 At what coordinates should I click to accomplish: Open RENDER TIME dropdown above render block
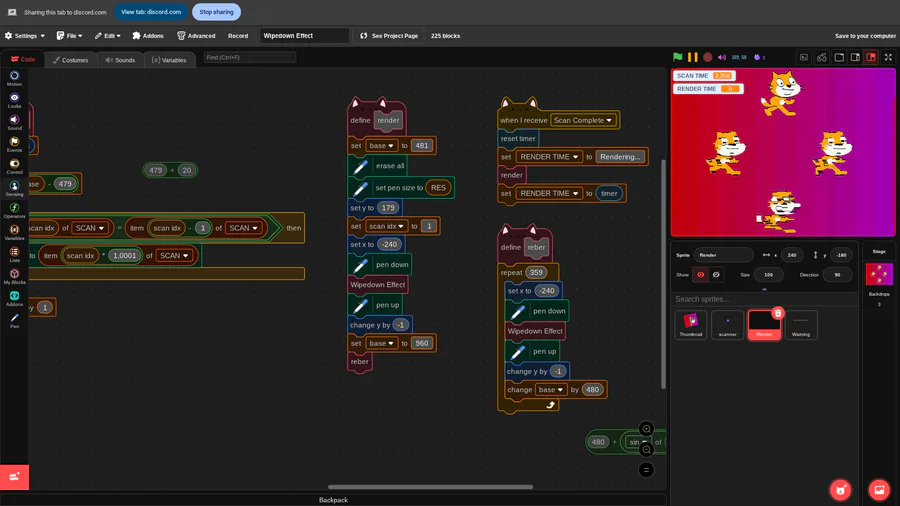click(549, 157)
